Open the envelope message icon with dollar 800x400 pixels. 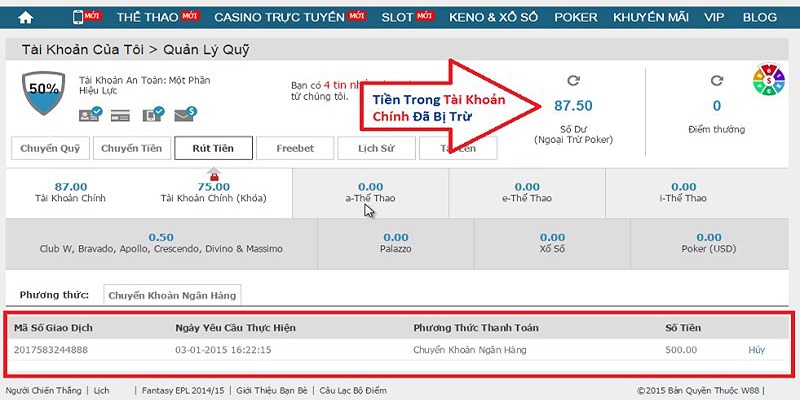tap(186, 114)
